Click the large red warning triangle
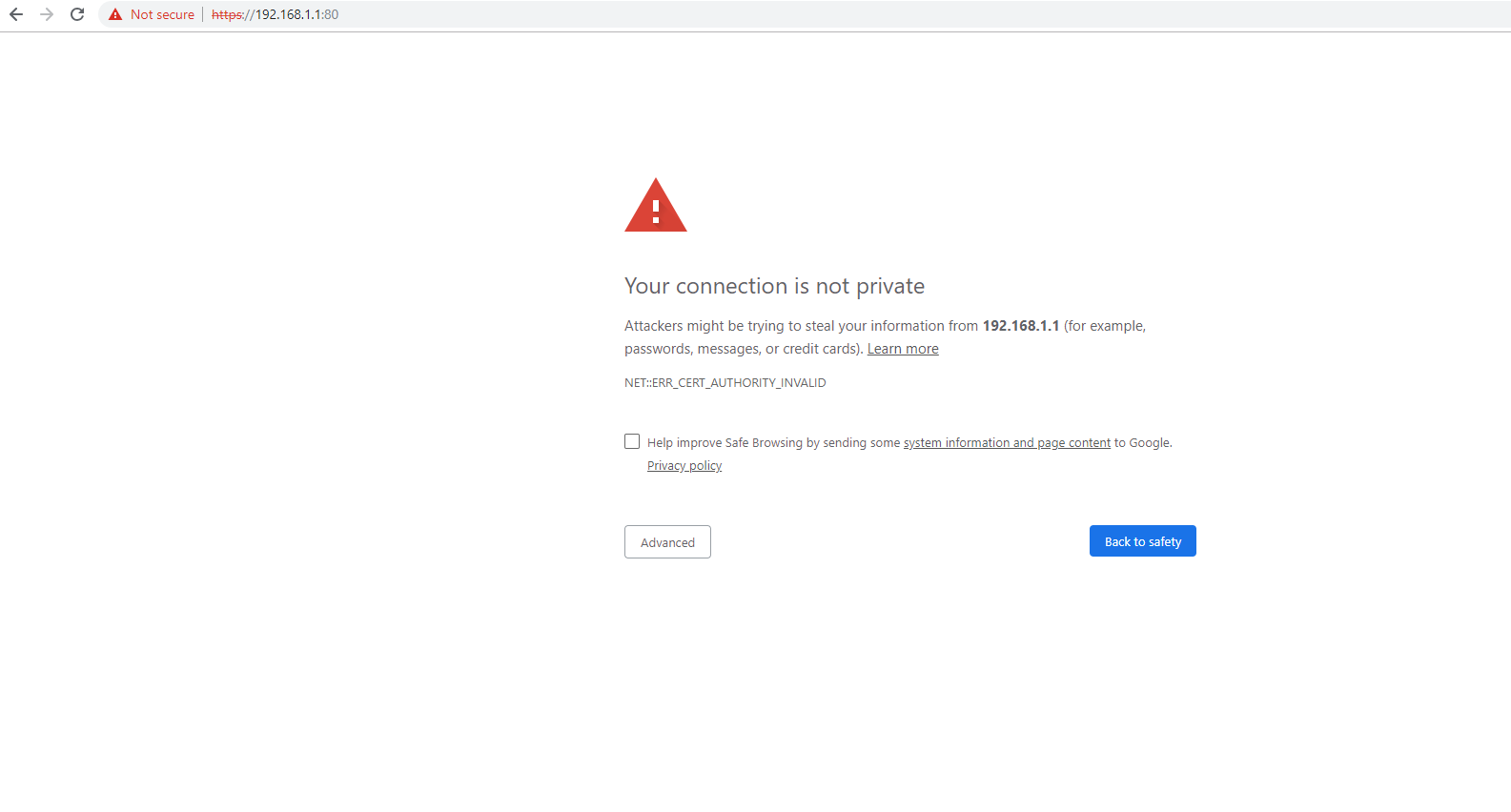This screenshot has height=812, width=1511. point(656,207)
